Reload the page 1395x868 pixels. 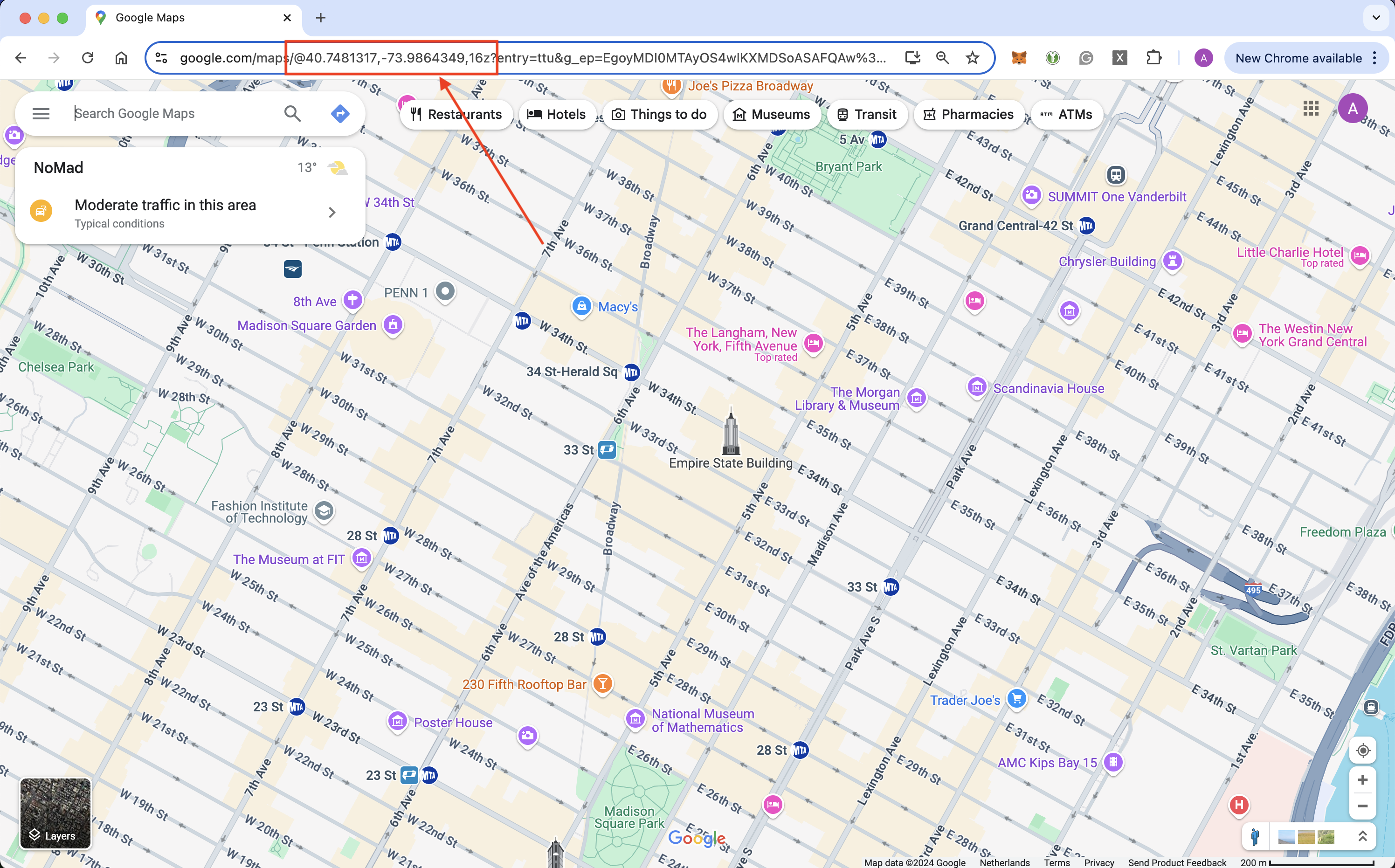[x=88, y=58]
